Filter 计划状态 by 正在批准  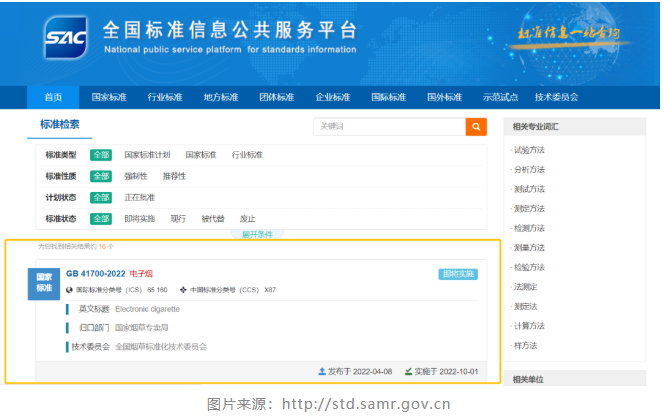(140, 197)
